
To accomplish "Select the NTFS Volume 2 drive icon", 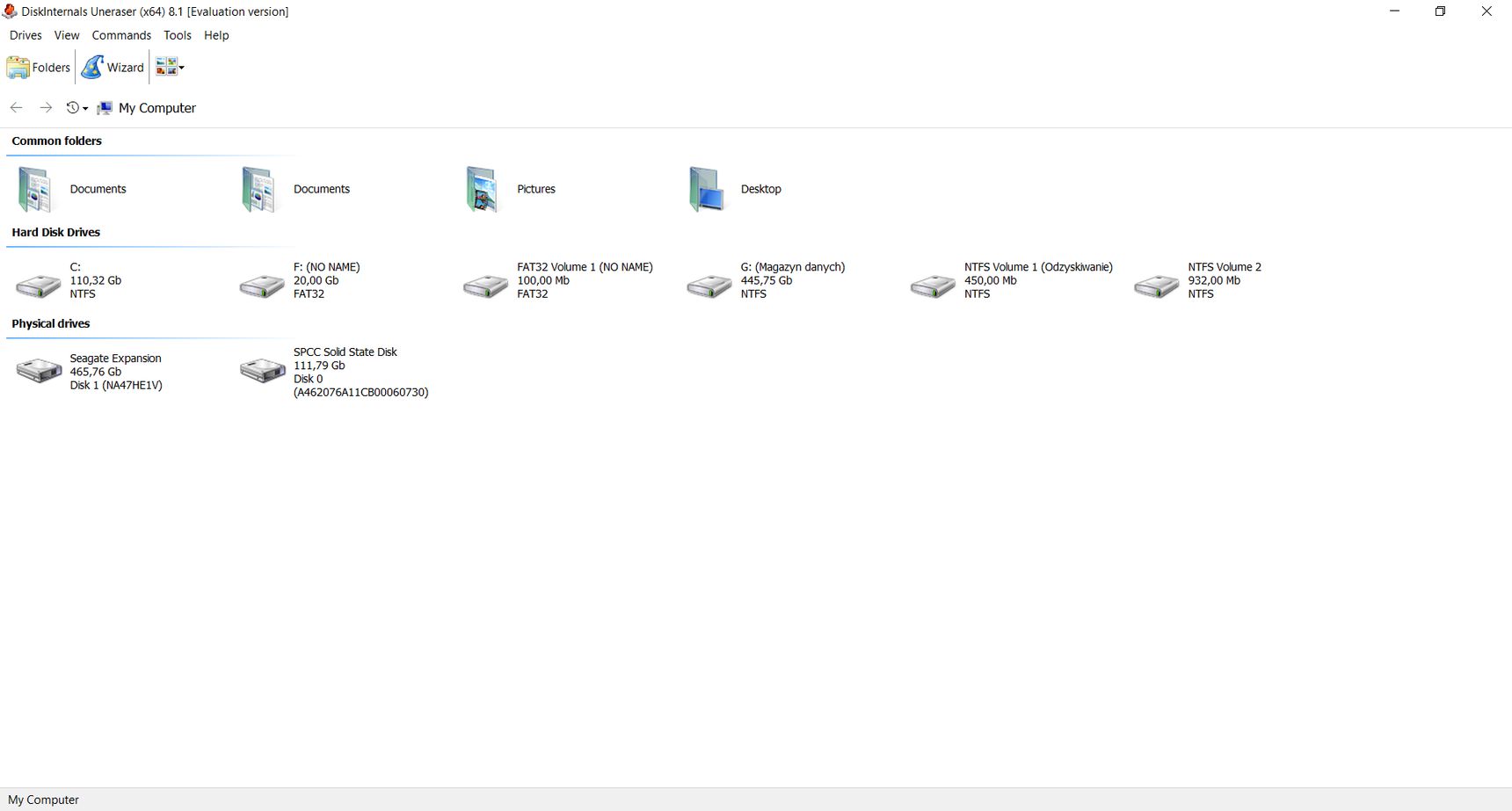I will (1157, 286).
